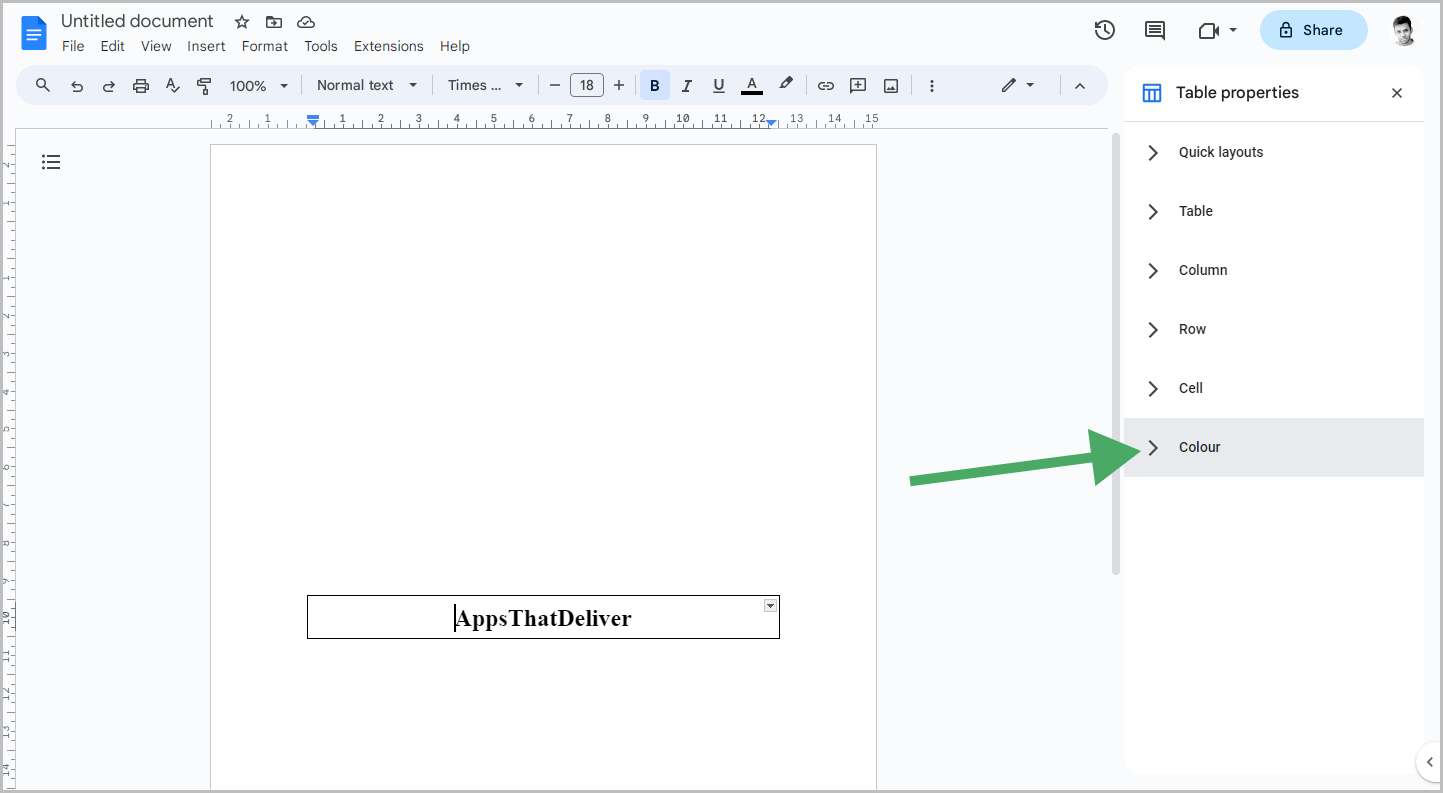Open the Format menu
This screenshot has height=793, width=1443.
[x=264, y=46]
